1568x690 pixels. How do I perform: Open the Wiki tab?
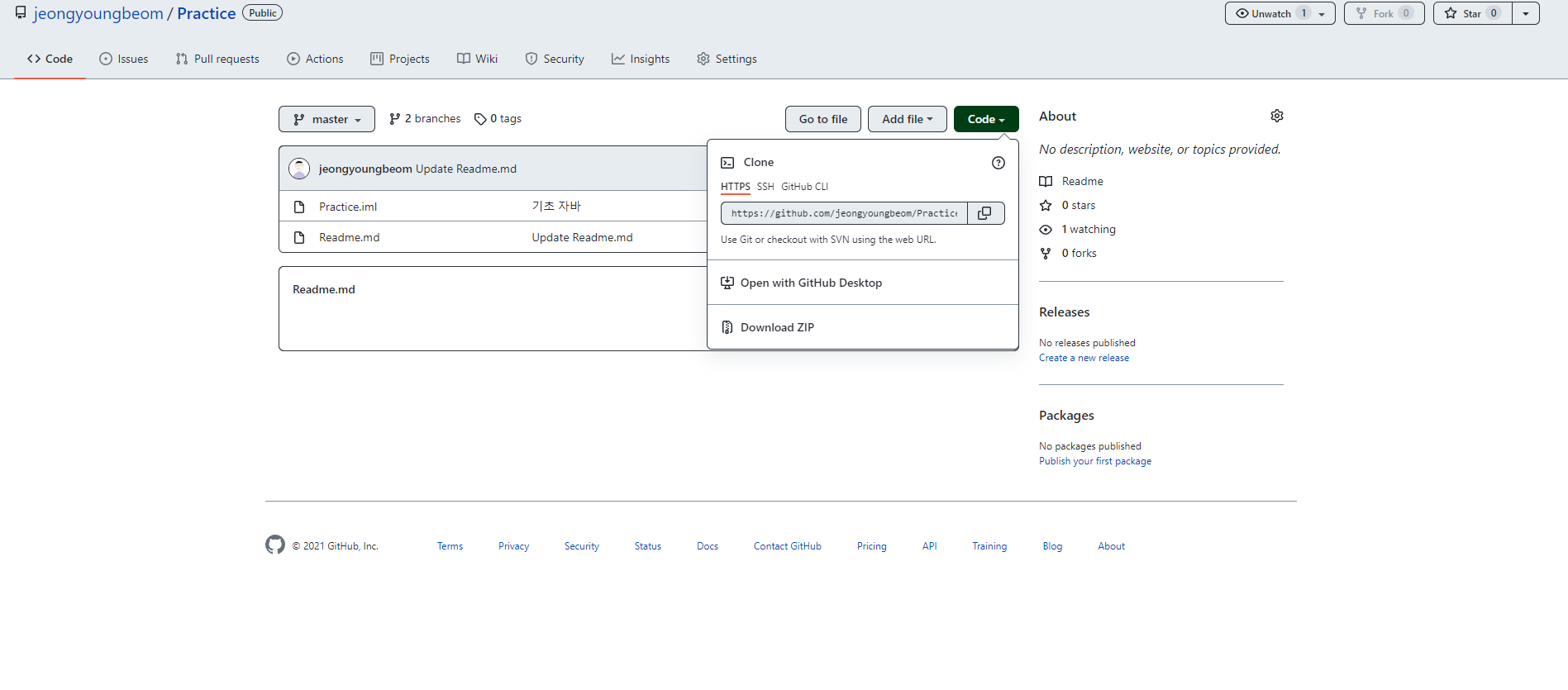pos(478,59)
